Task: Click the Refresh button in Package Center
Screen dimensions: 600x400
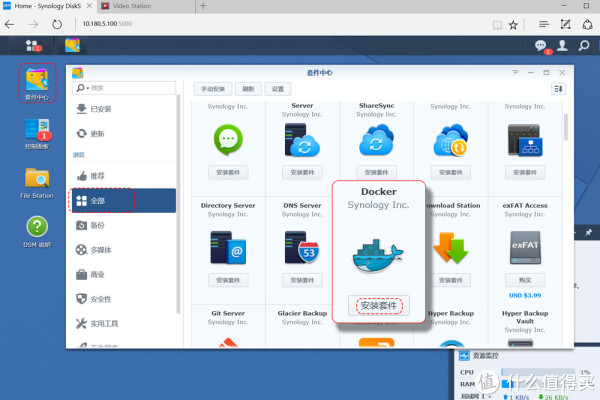Action: [x=248, y=89]
